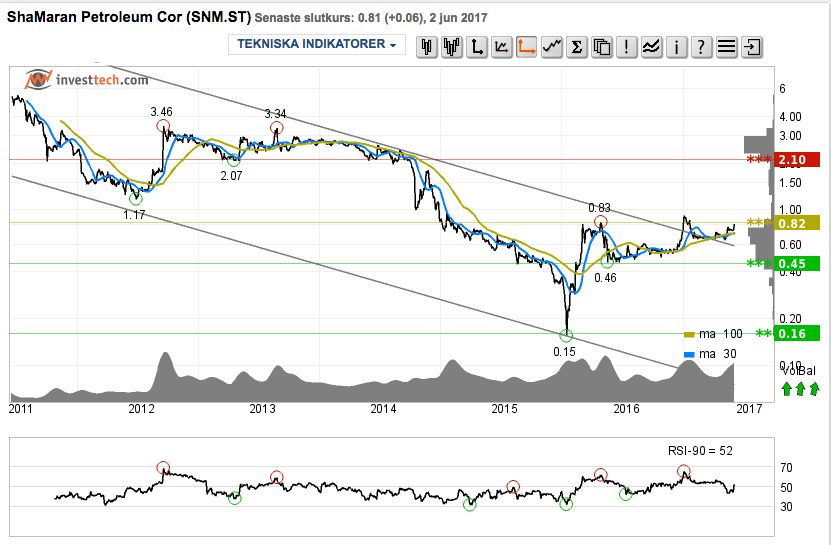Image resolution: width=831 pixels, height=545 pixels.
Task: Select the short candlestick chart icon
Action: point(427,47)
